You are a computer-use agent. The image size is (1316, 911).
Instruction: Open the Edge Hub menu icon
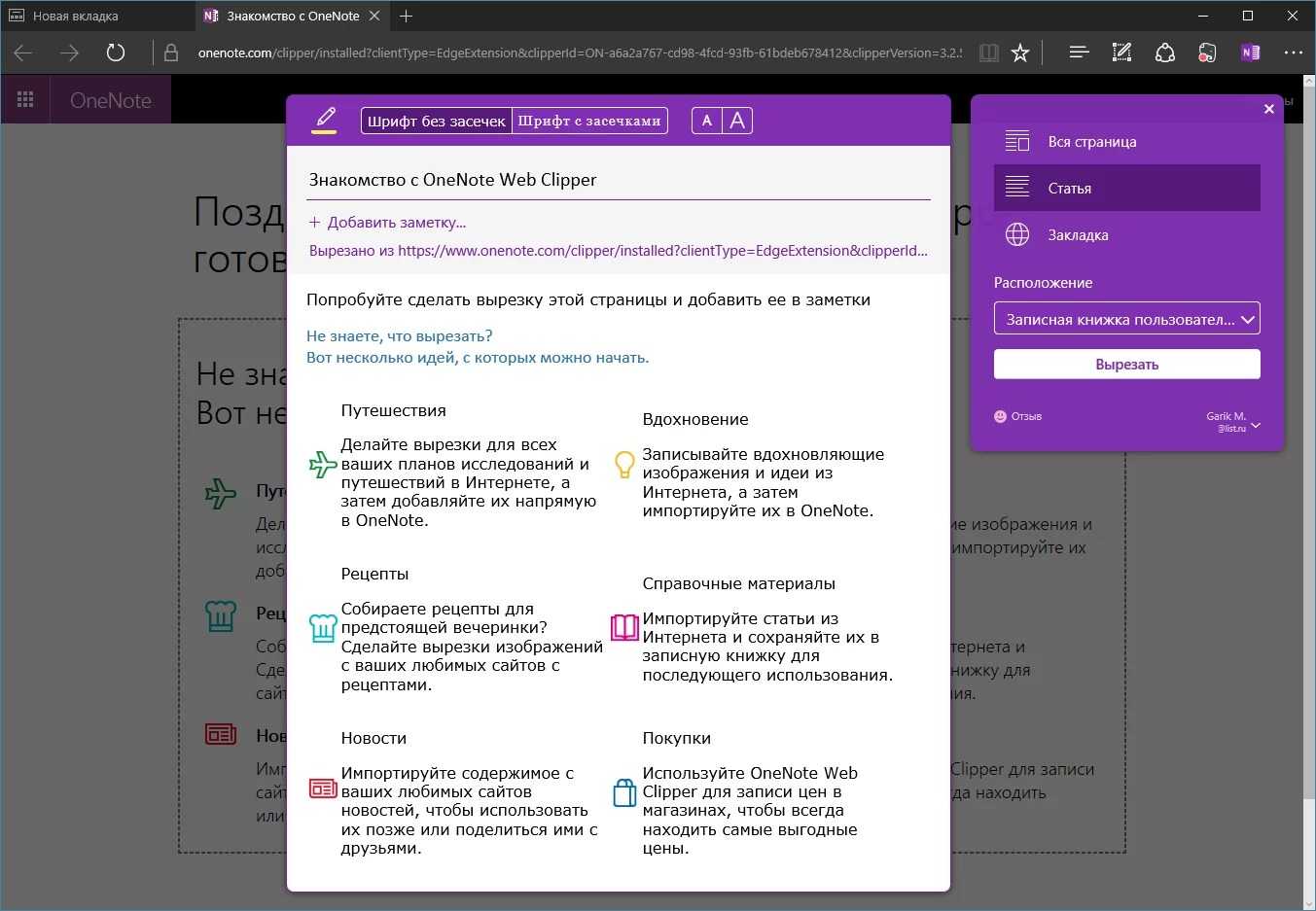1079,53
